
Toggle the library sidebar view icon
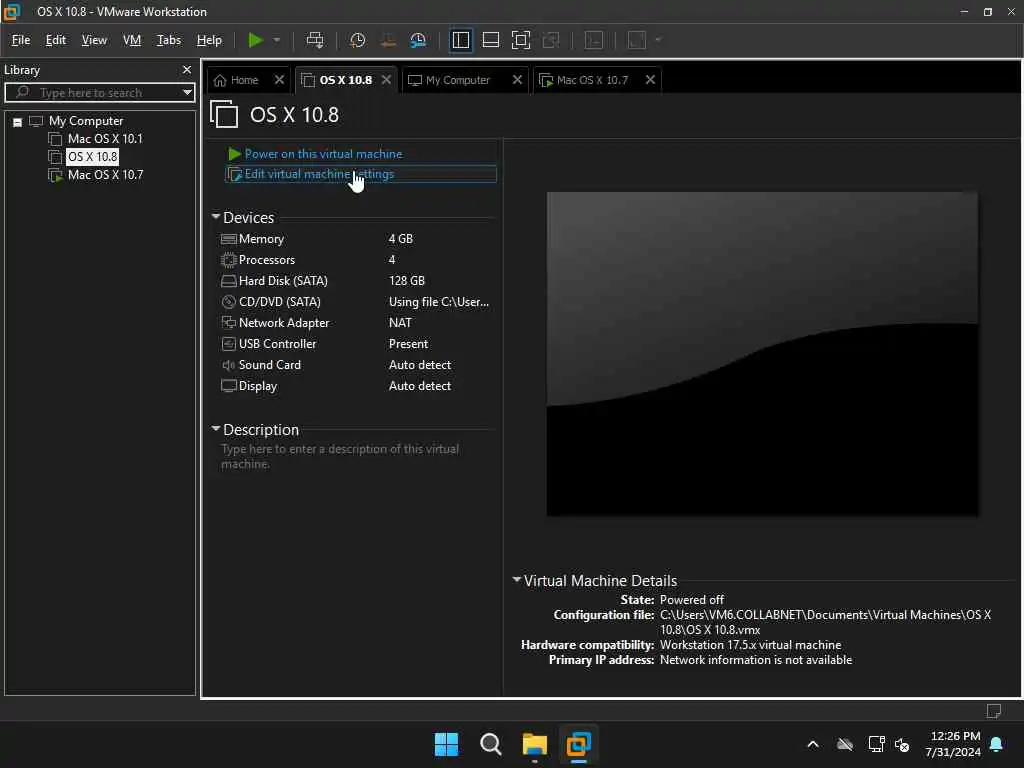[460, 40]
